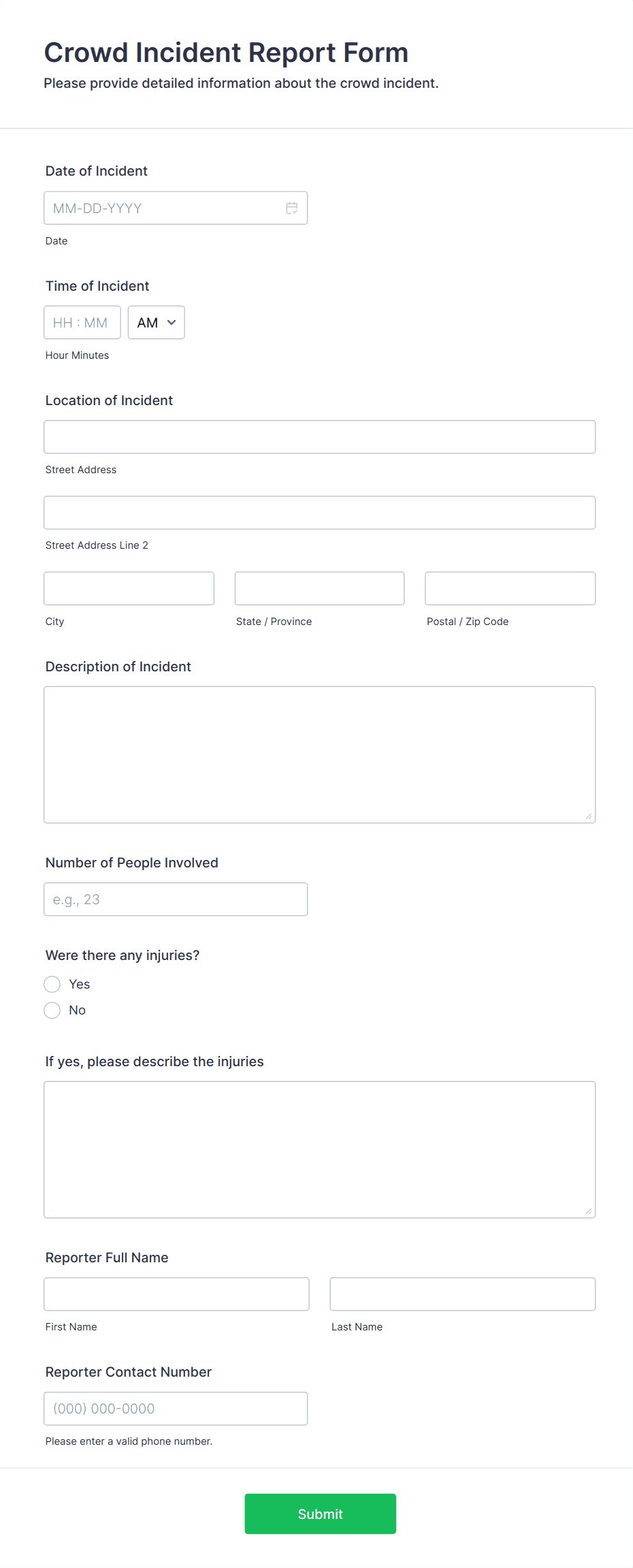Select the Yes injuries radio button
The height and width of the screenshot is (1568, 633).
[52, 984]
